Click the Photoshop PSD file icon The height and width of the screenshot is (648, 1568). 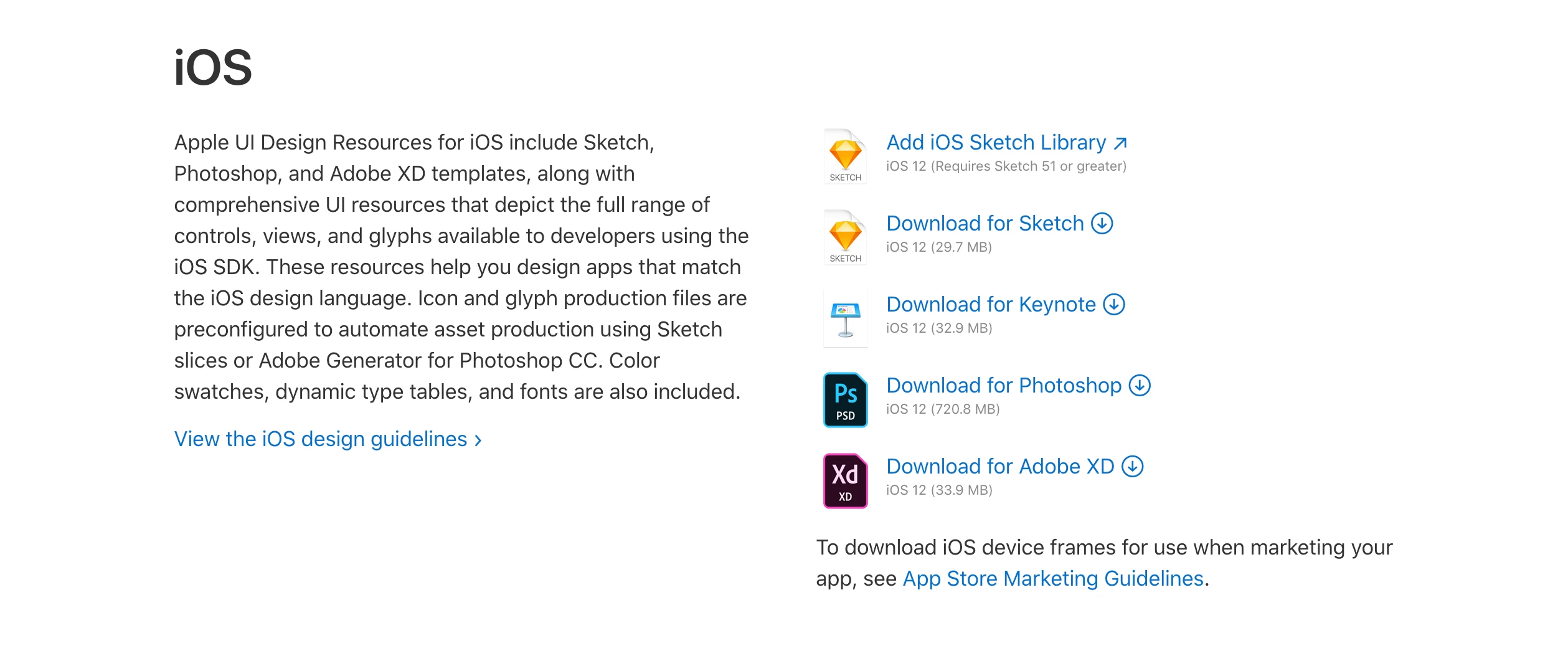(845, 399)
